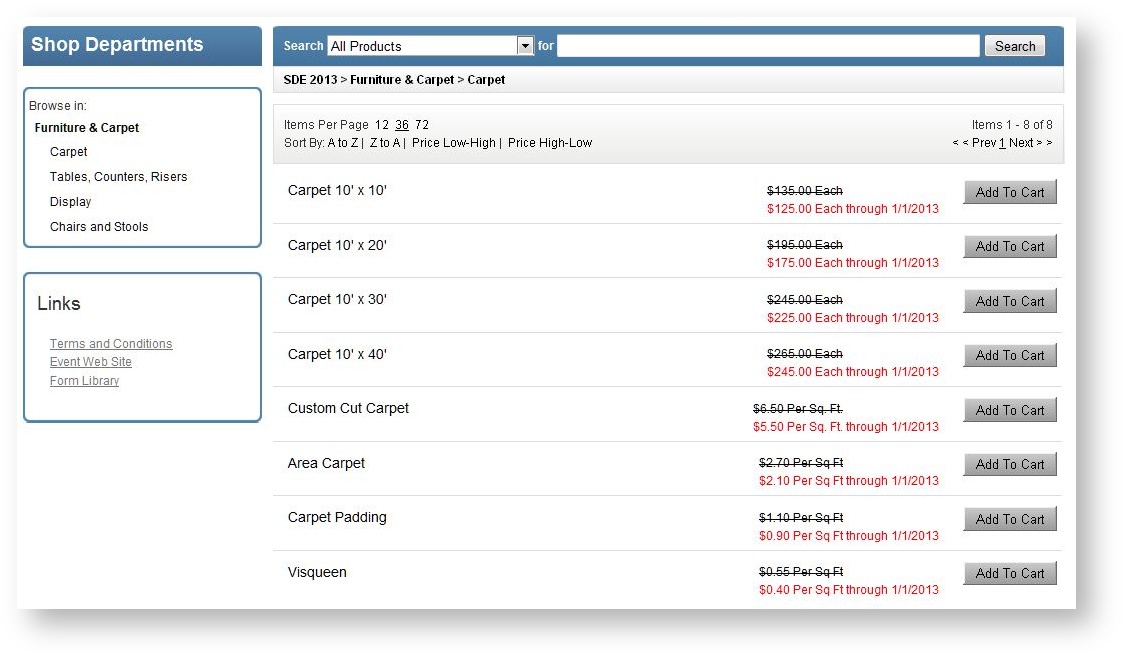Add Custom Cut Carpet to cart
This screenshot has width=1124, height=657.
1009,410
